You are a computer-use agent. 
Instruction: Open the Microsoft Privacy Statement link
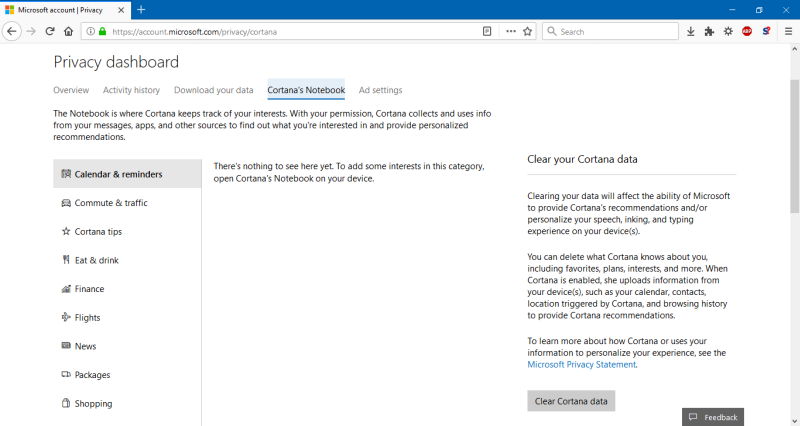click(x=581, y=365)
